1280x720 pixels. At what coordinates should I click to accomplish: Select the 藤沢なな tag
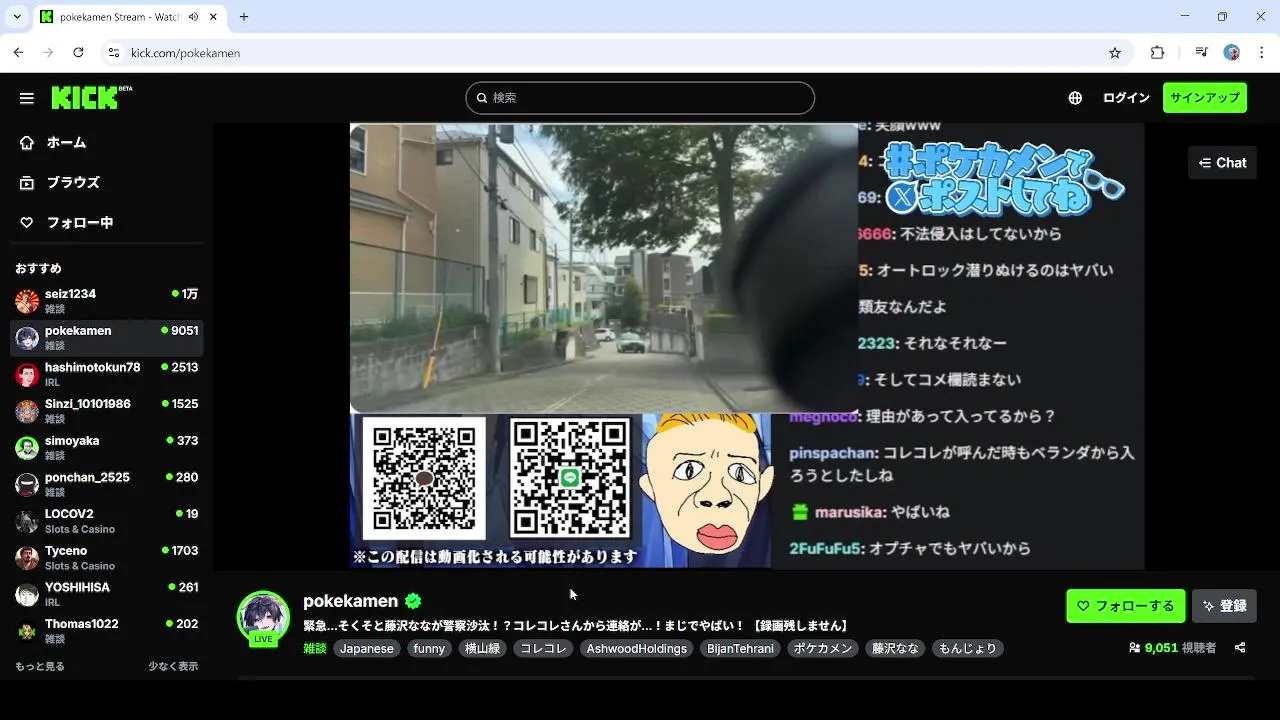click(895, 649)
